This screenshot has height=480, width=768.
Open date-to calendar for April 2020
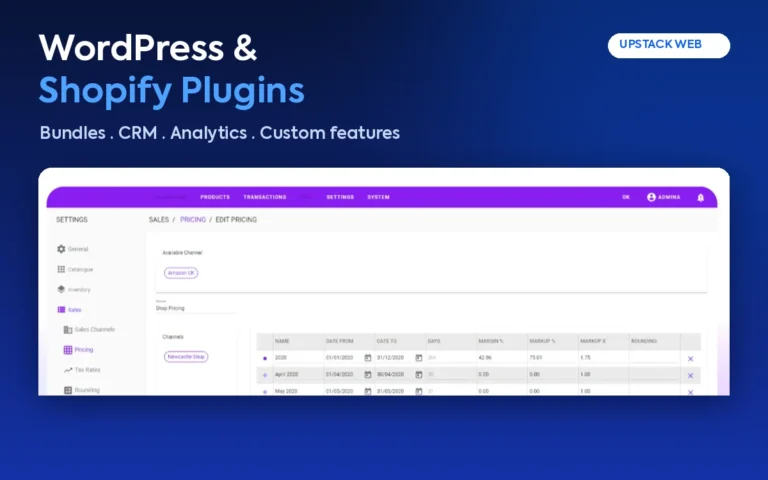(x=419, y=375)
